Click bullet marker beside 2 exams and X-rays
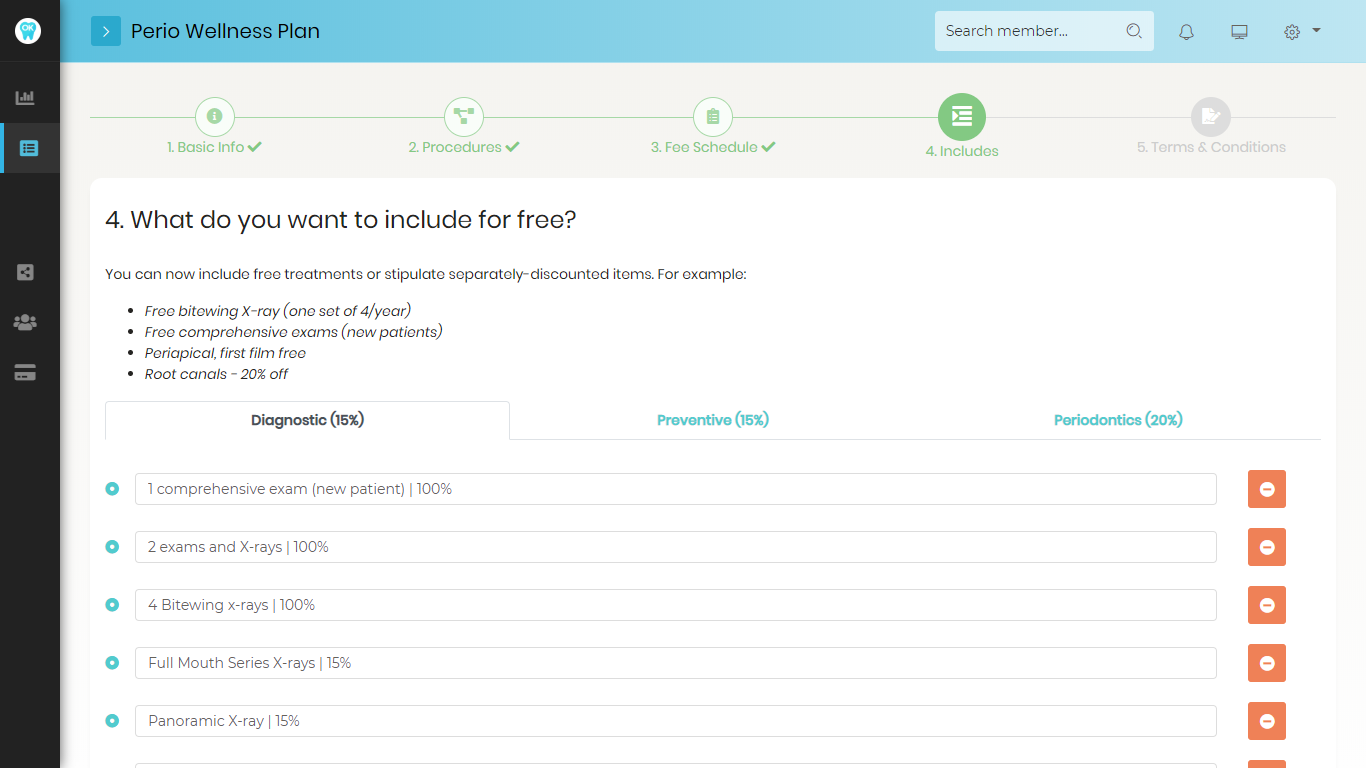Screen dimensions: 1366x768 tap(112, 547)
